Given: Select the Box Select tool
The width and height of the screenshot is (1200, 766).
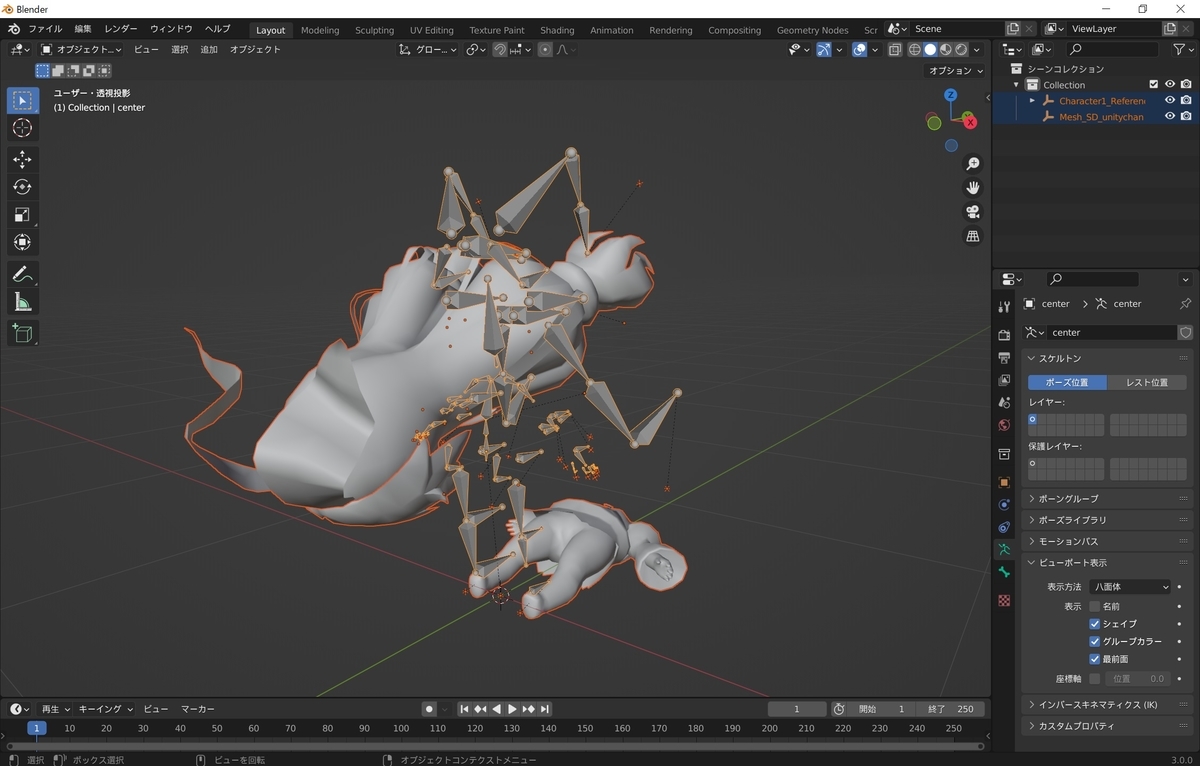Looking at the screenshot, I should [x=22, y=100].
